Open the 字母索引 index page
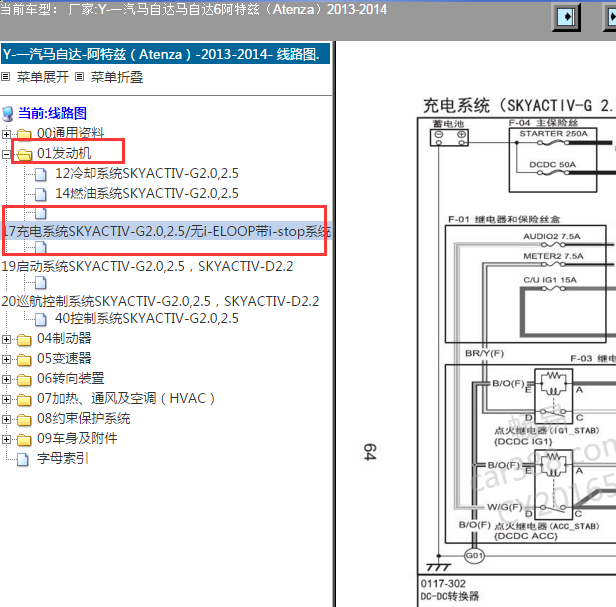This screenshot has height=607, width=616. pos(62,458)
